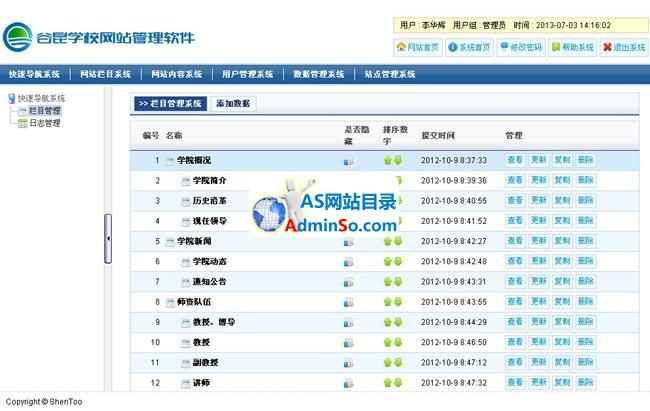Click the page icon beside 学院概况

click(x=170, y=161)
